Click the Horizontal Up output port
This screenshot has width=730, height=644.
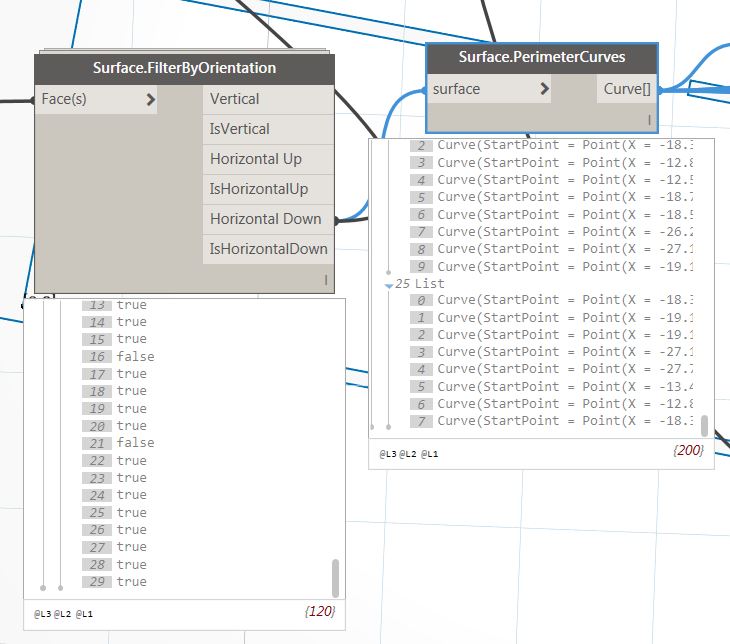click(267, 159)
